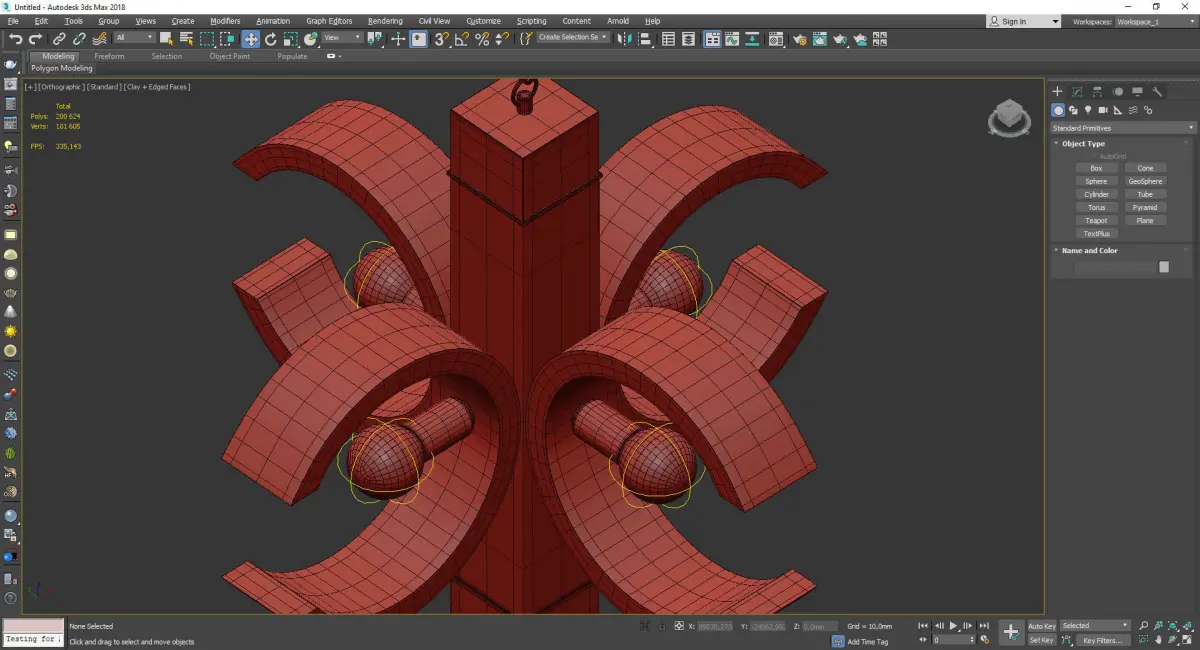Toggle the Selection Lock padlock
The height and width of the screenshot is (650, 1200).
click(x=661, y=626)
